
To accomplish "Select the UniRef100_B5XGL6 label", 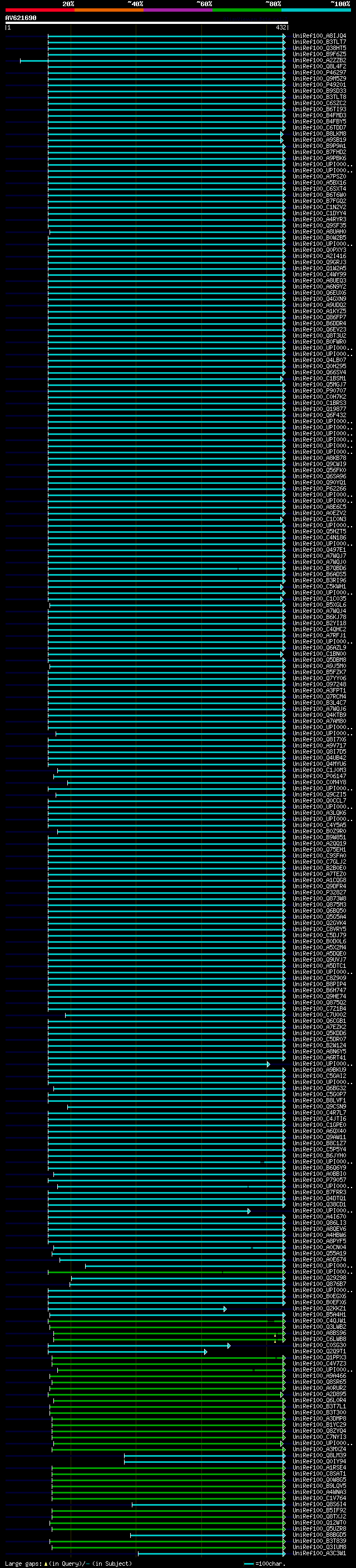I will 319,605.
